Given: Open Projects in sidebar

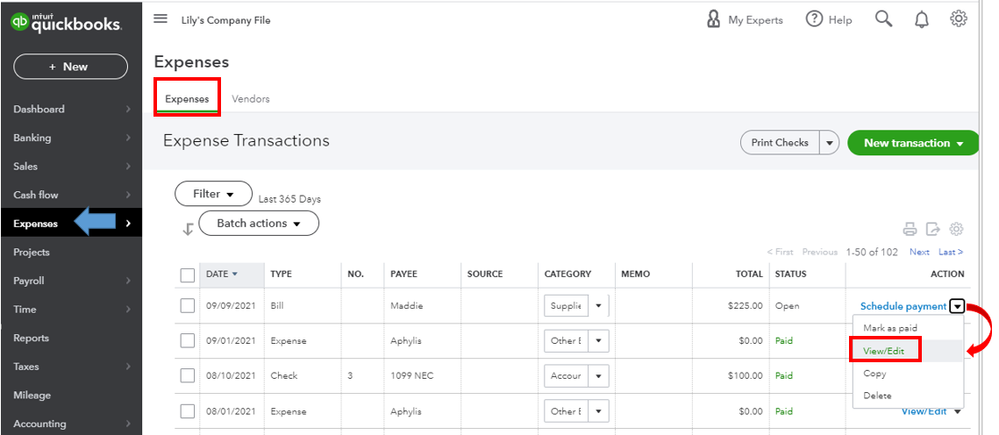Looking at the screenshot, I should click(71, 252).
